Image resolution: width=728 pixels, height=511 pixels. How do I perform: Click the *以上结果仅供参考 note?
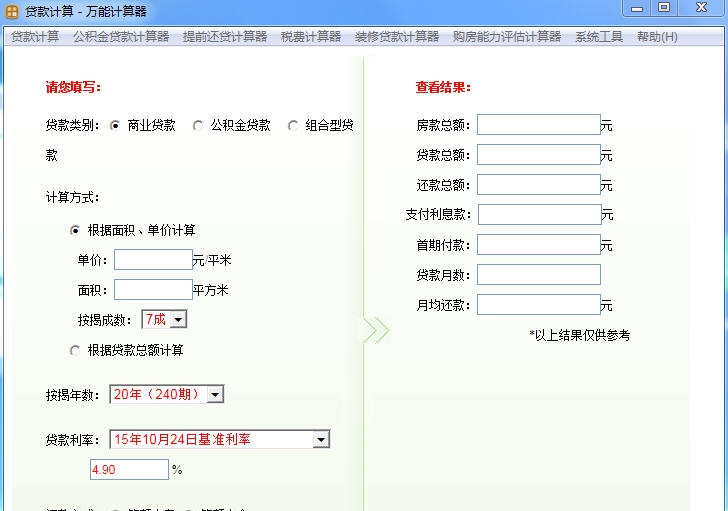[579, 335]
